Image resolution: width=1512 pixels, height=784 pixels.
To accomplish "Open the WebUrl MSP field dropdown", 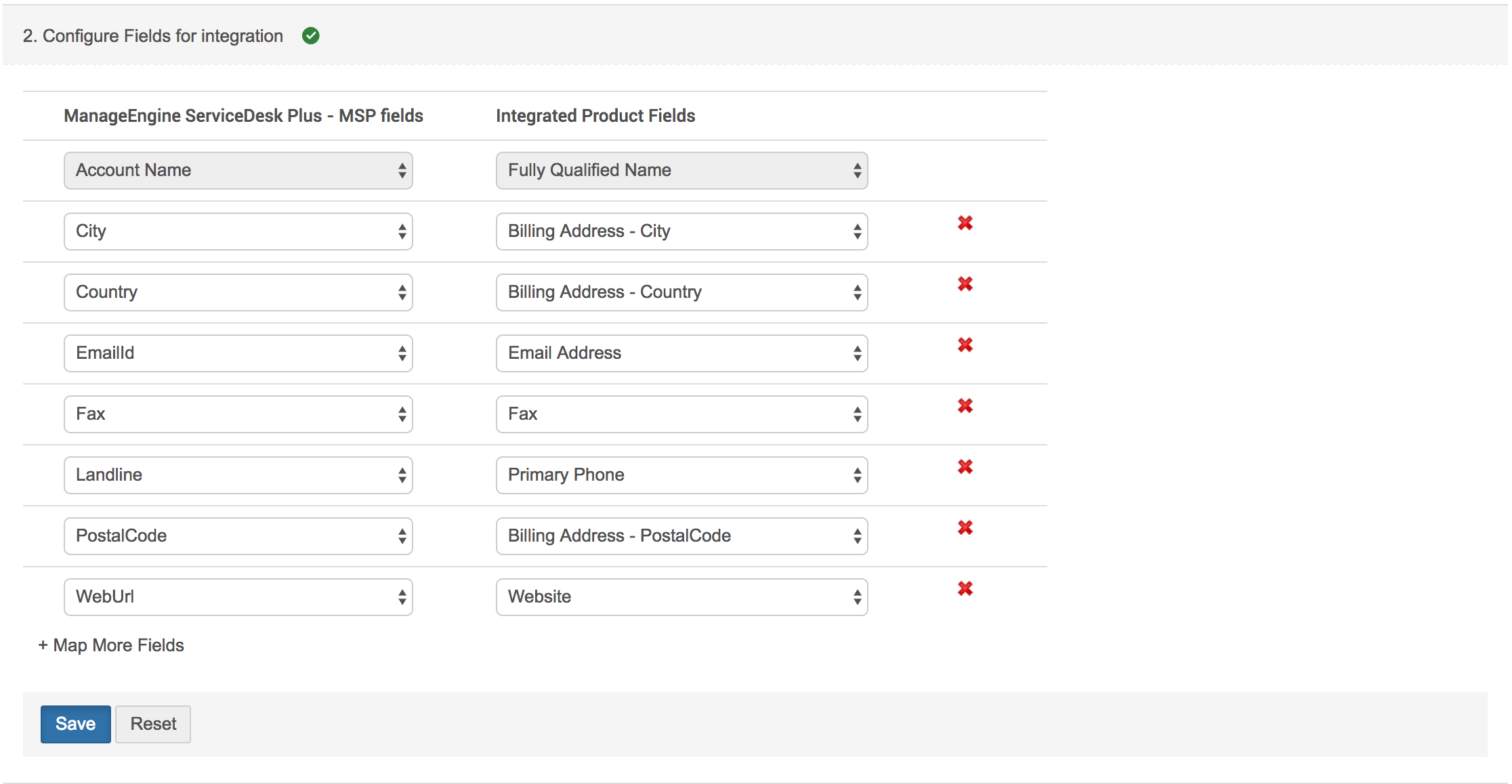I will click(238, 597).
